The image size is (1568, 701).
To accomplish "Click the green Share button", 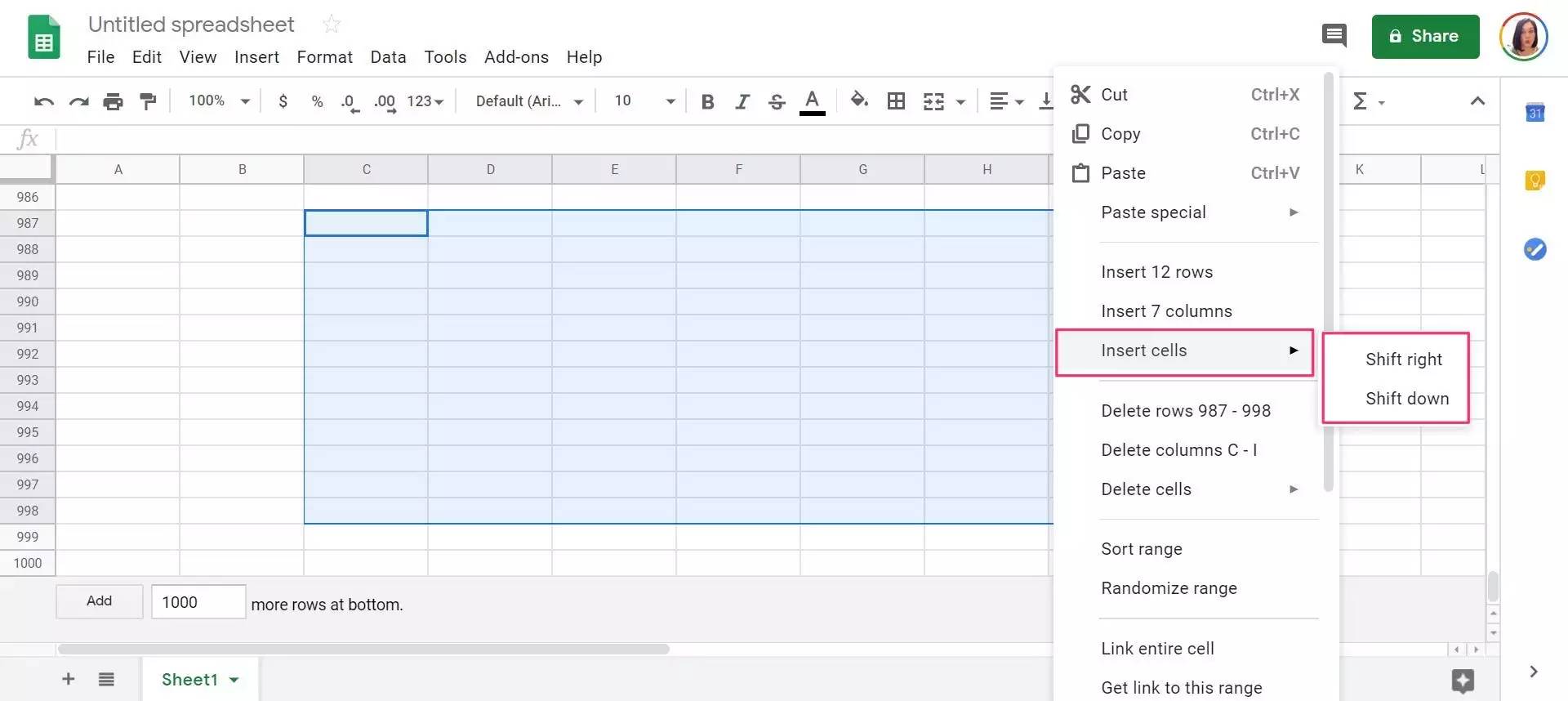I will point(1425,37).
